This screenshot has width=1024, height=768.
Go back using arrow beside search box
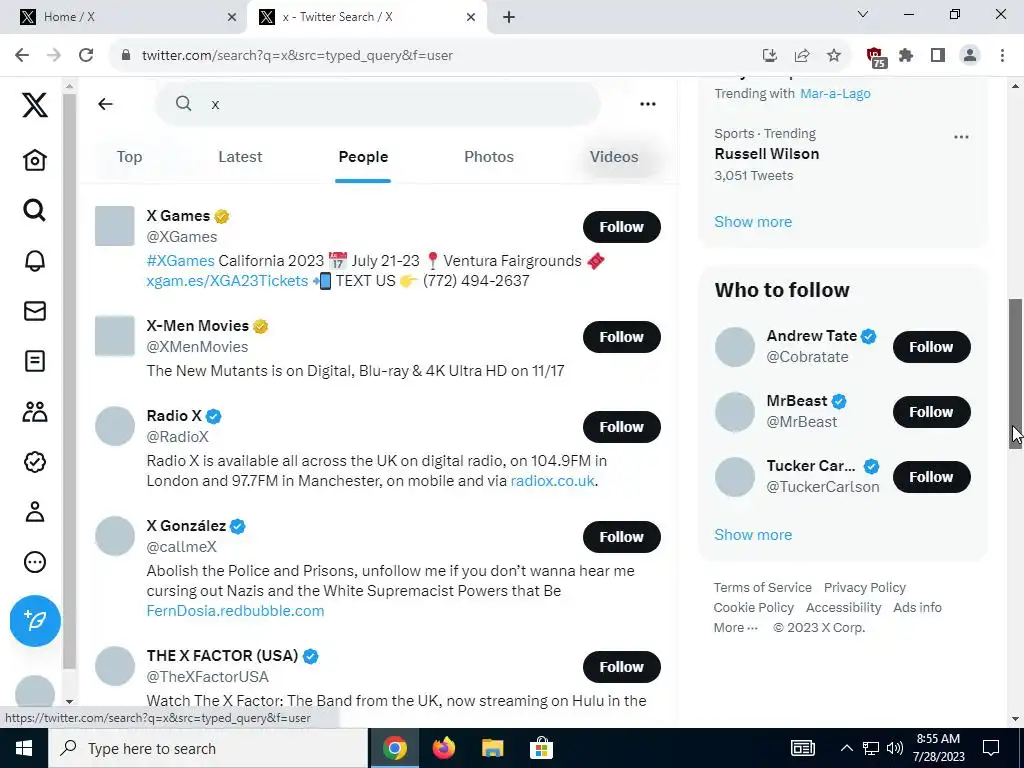pos(105,104)
